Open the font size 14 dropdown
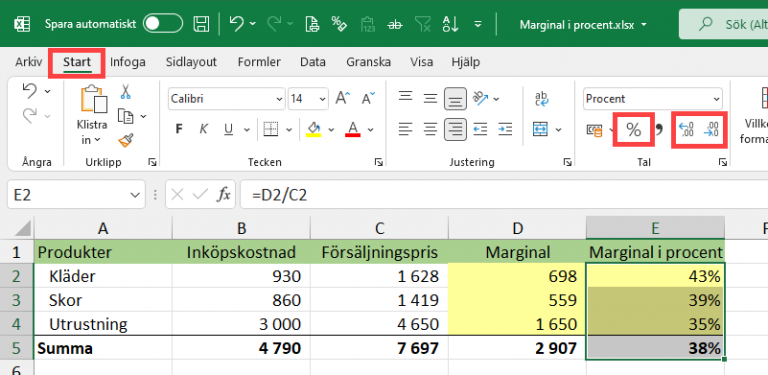 coord(322,99)
